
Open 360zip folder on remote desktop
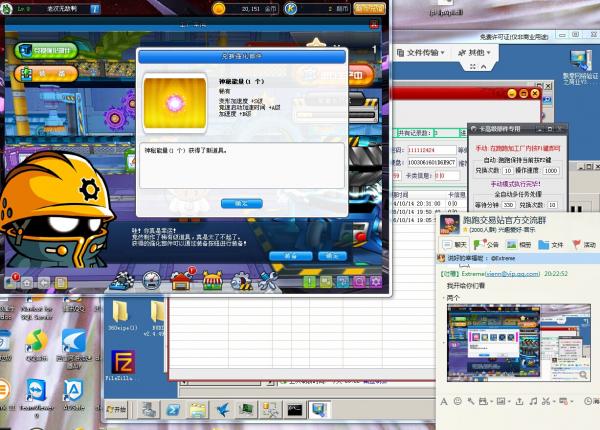click(x=121, y=316)
